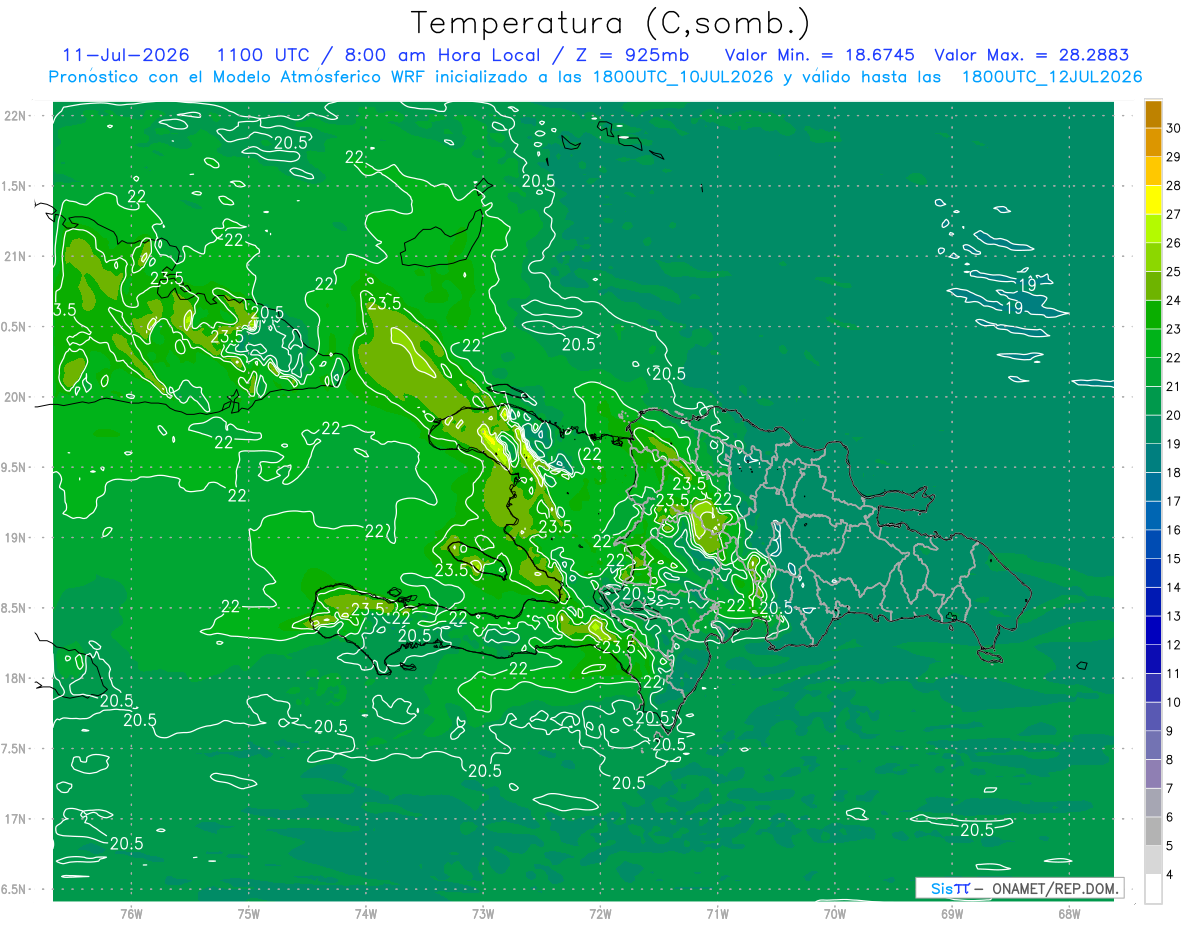The image size is (1200, 927).
Task: Click the blue swatch between 15 and 16
Action: click(1153, 544)
